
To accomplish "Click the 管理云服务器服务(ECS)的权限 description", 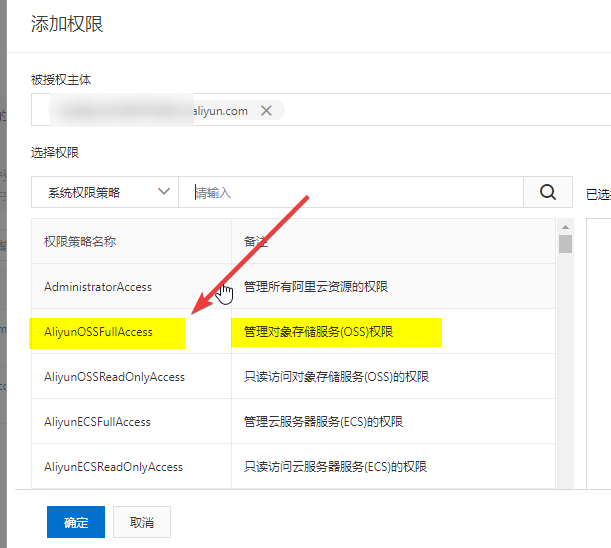I will (323, 422).
